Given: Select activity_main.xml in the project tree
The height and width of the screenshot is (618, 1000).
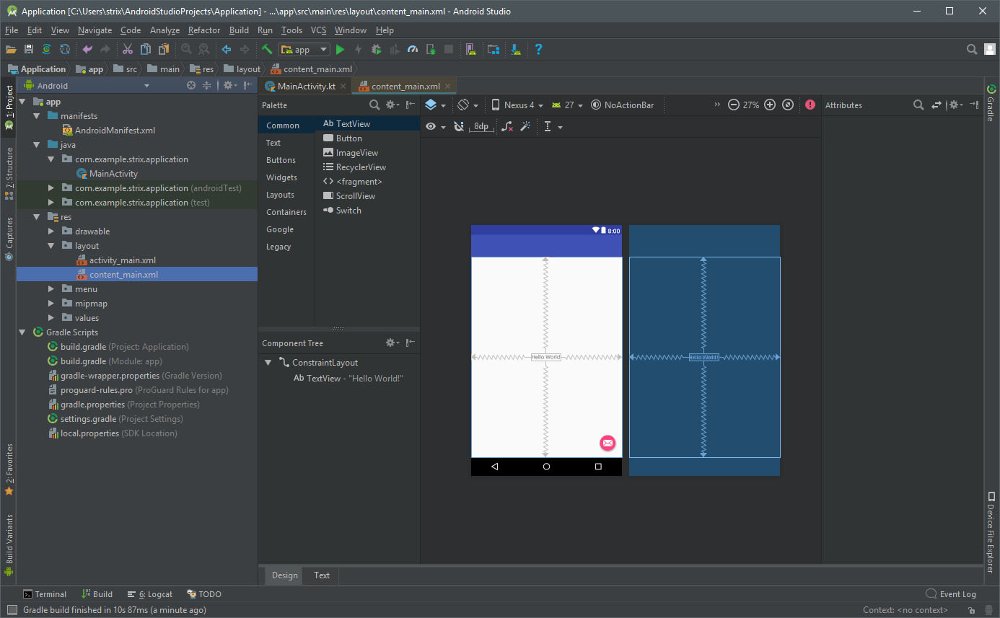Looking at the screenshot, I should pos(122,260).
